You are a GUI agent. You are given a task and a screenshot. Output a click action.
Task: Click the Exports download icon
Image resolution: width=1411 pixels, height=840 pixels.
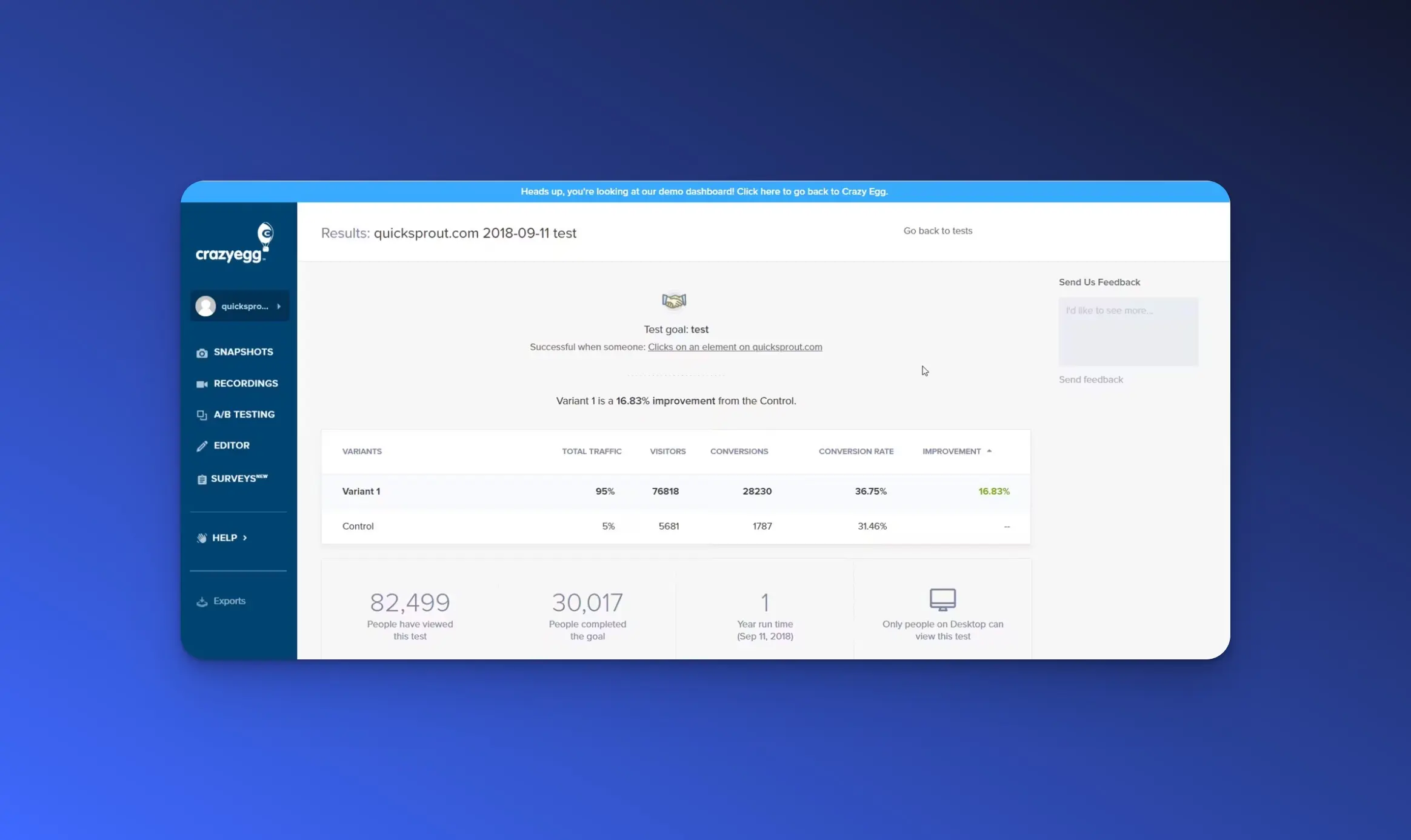click(x=202, y=601)
